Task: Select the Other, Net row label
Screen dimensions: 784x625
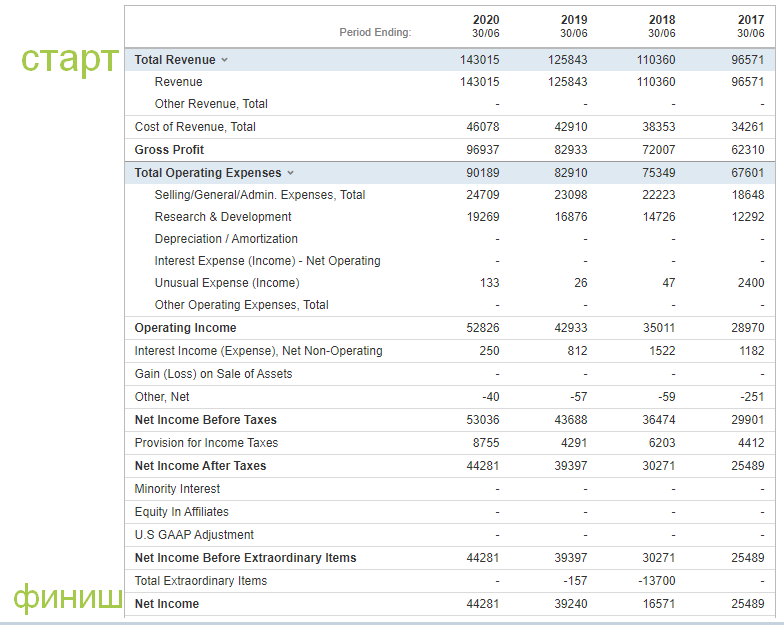Action: [x=162, y=397]
